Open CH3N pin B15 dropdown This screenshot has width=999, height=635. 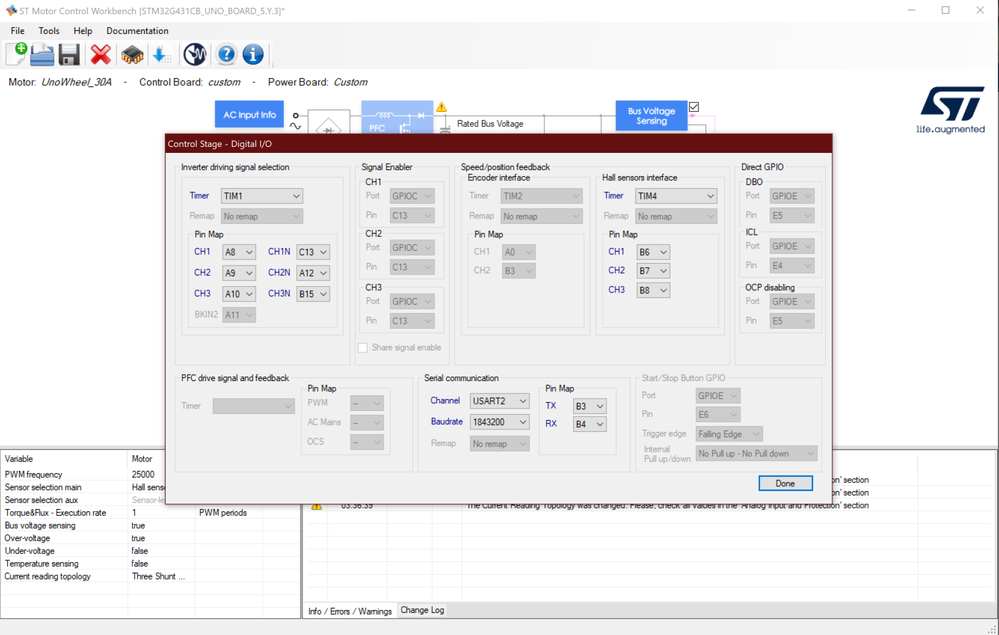click(x=313, y=294)
